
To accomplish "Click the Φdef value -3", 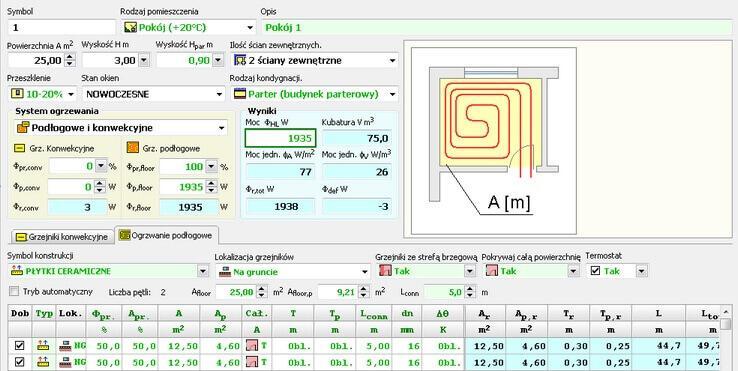I will 356,207.
